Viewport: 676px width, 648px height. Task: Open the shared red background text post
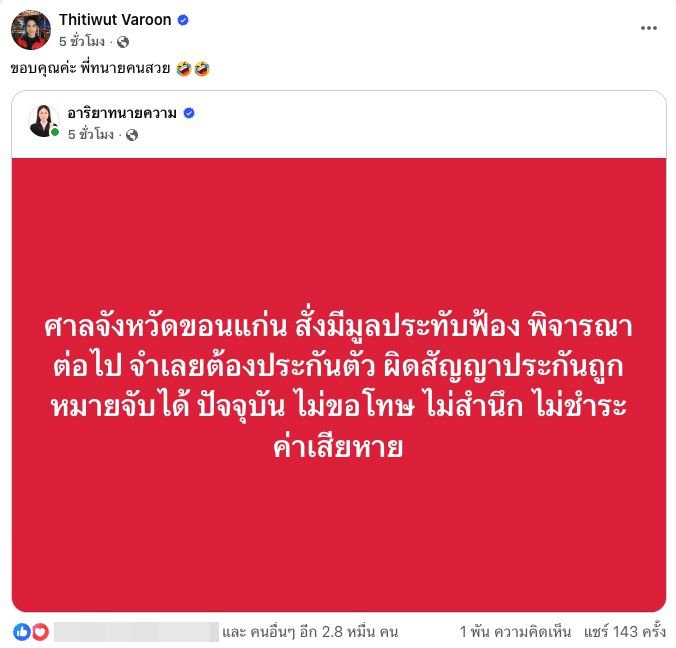(x=339, y=385)
